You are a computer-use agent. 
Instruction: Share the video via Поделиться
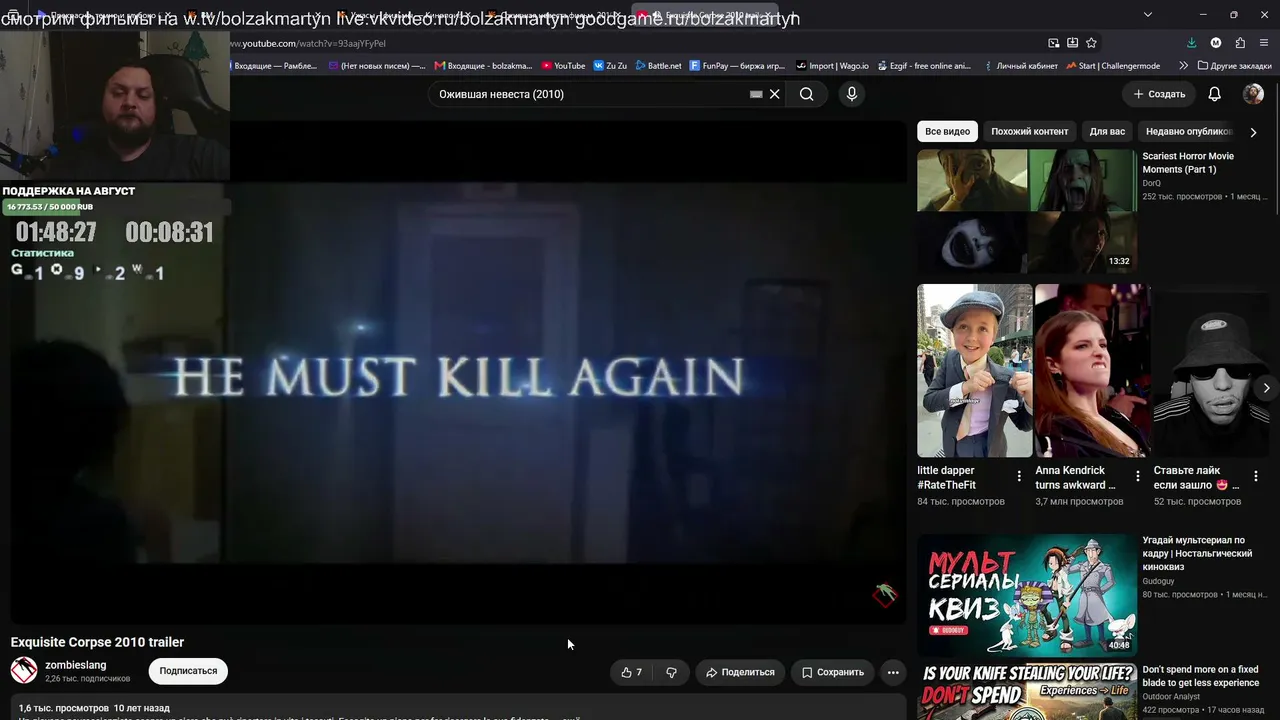coord(740,672)
